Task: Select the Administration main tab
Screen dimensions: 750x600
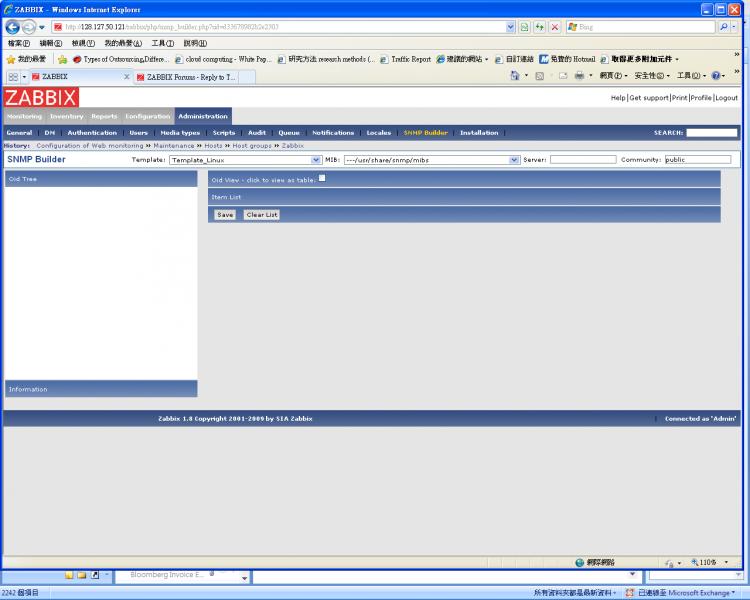Action: [x=203, y=116]
